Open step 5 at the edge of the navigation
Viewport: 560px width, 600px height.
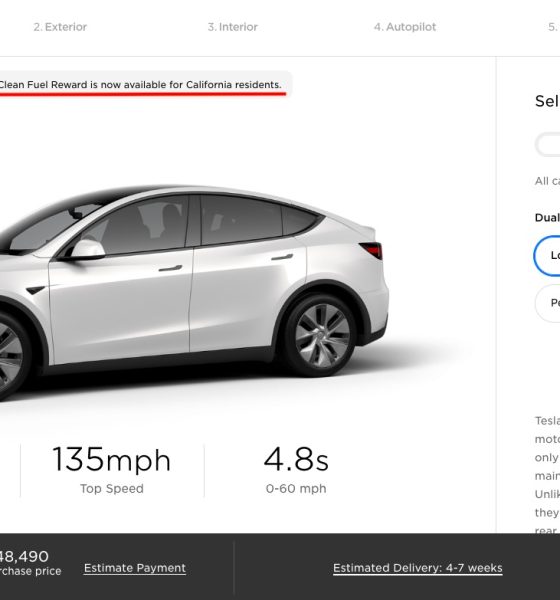click(x=553, y=27)
